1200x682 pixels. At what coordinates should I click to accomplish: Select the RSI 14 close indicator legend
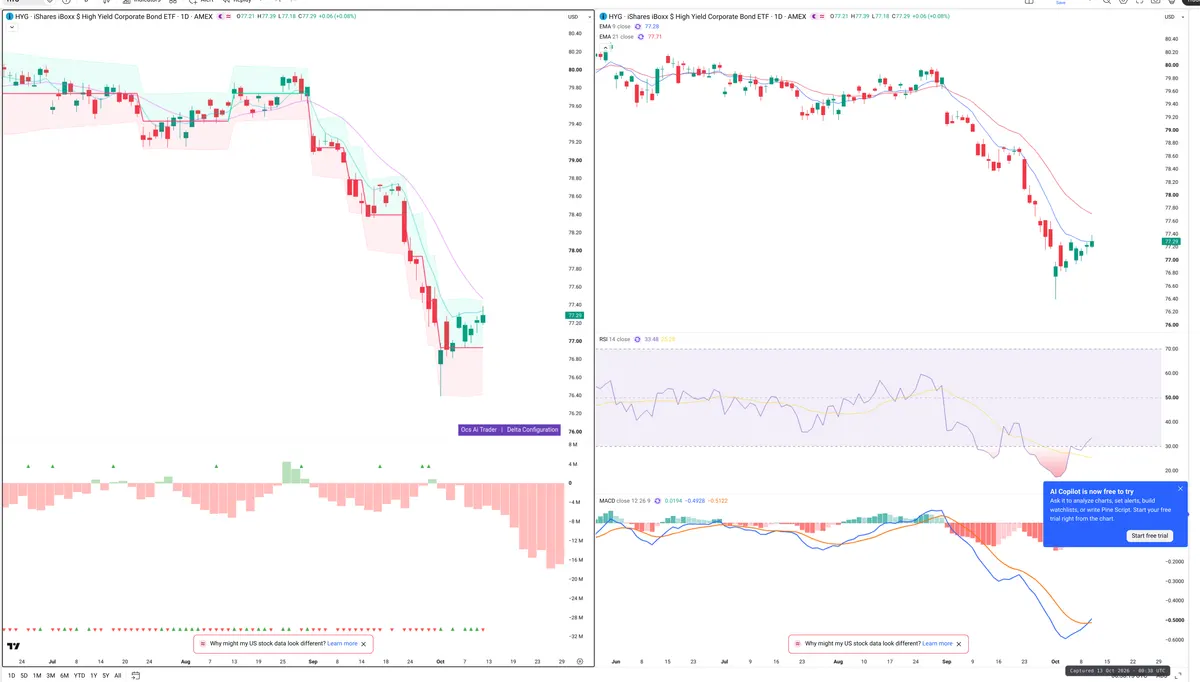[x=614, y=339]
